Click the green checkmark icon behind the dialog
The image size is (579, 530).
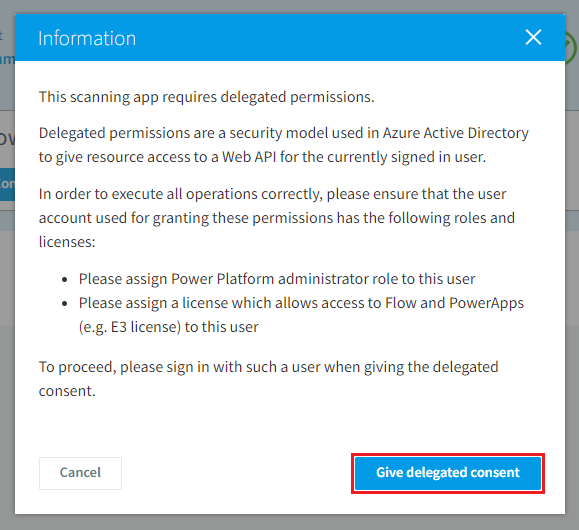[571, 48]
